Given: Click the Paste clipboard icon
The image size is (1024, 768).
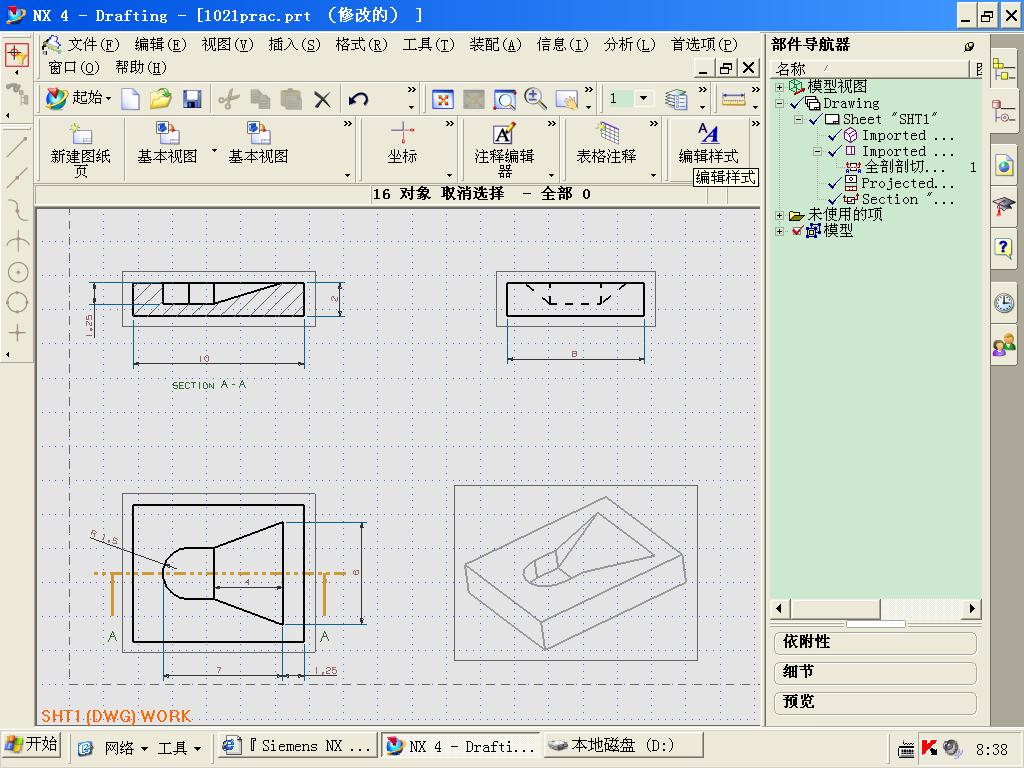Looking at the screenshot, I should point(291,99).
